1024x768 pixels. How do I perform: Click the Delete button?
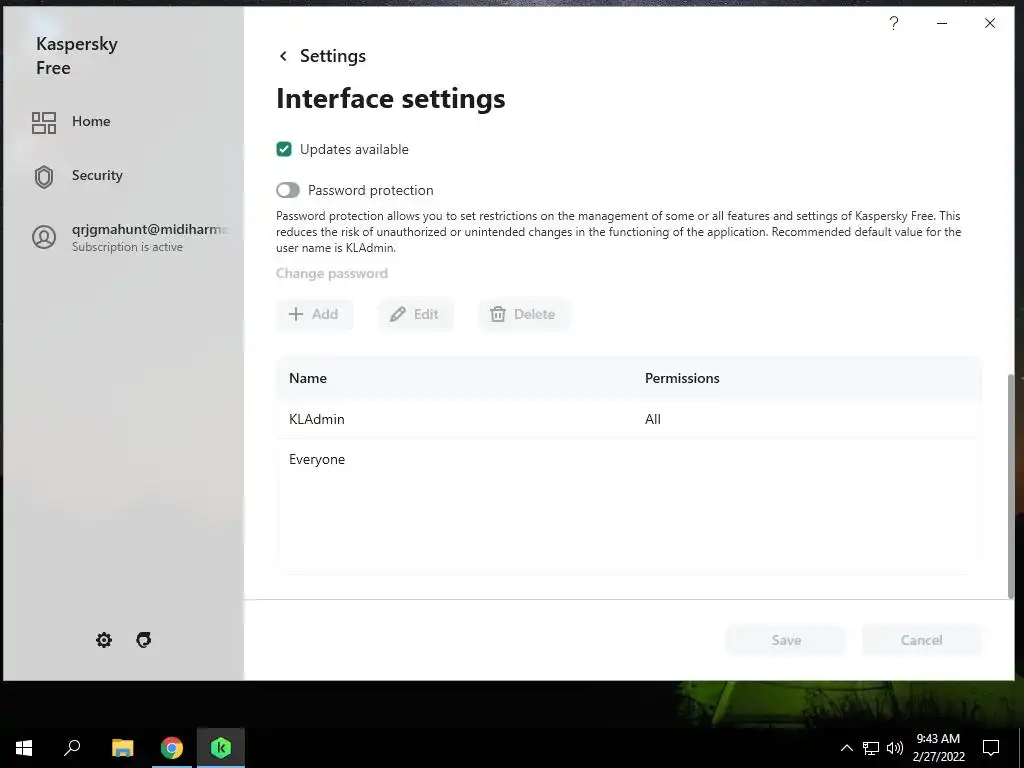pos(523,314)
